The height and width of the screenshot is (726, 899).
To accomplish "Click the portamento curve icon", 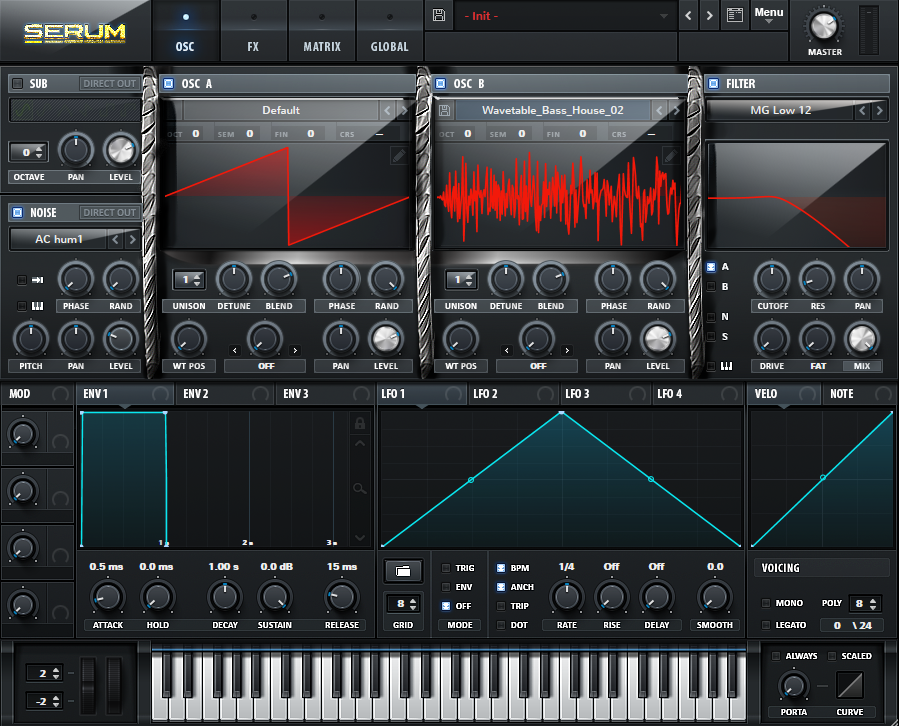I will pos(850,685).
